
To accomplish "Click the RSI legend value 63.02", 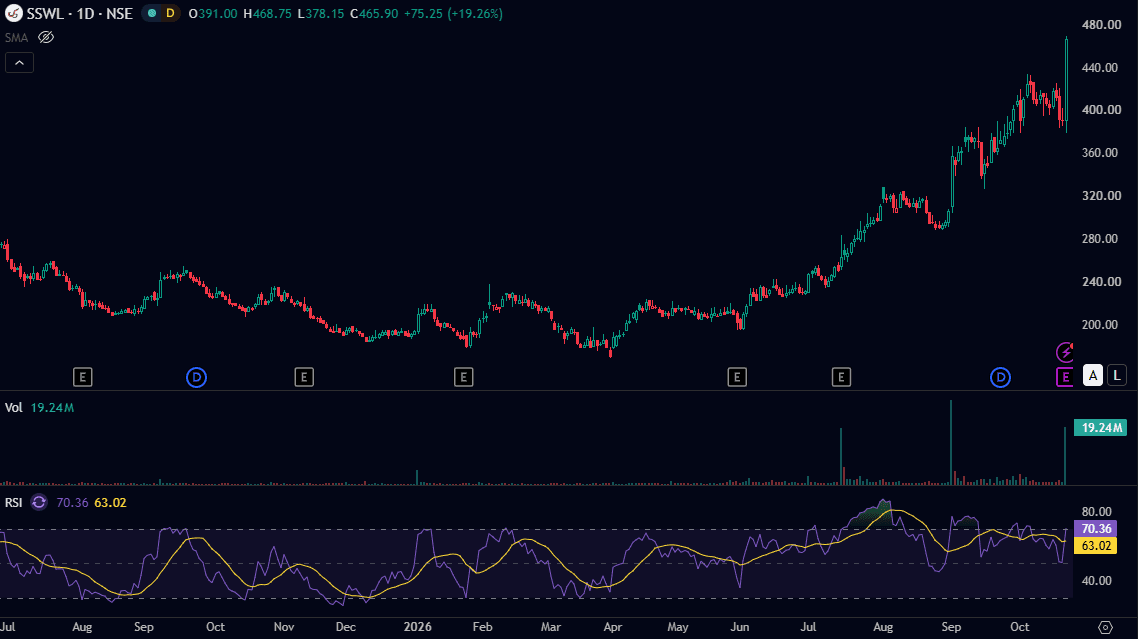I will 110,502.
